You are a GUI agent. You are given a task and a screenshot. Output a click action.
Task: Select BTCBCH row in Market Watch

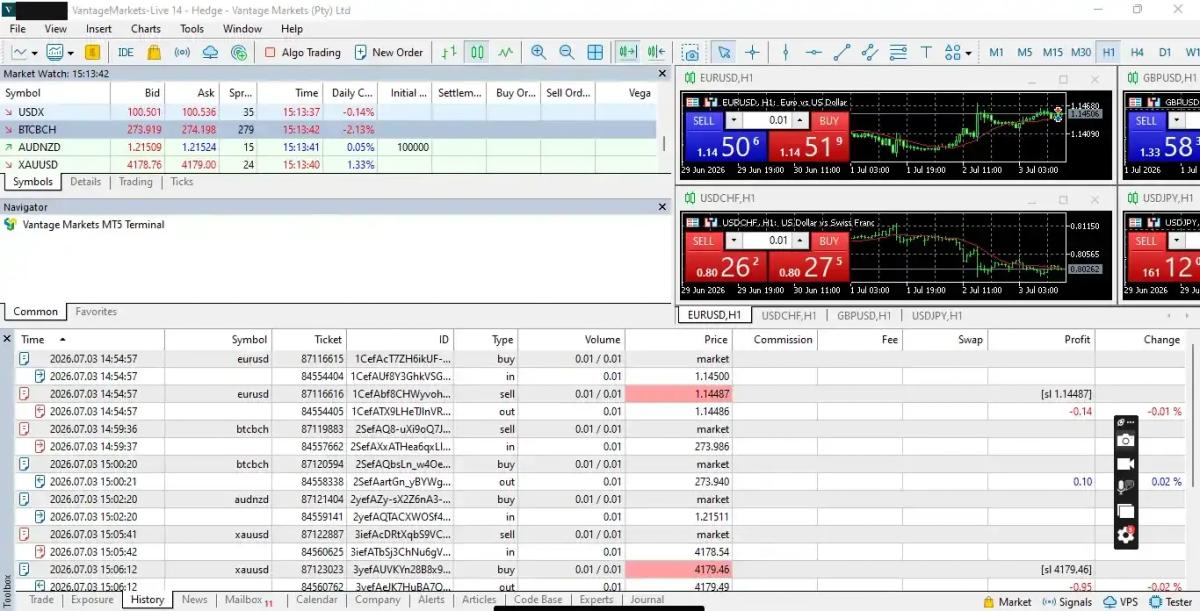(328, 130)
